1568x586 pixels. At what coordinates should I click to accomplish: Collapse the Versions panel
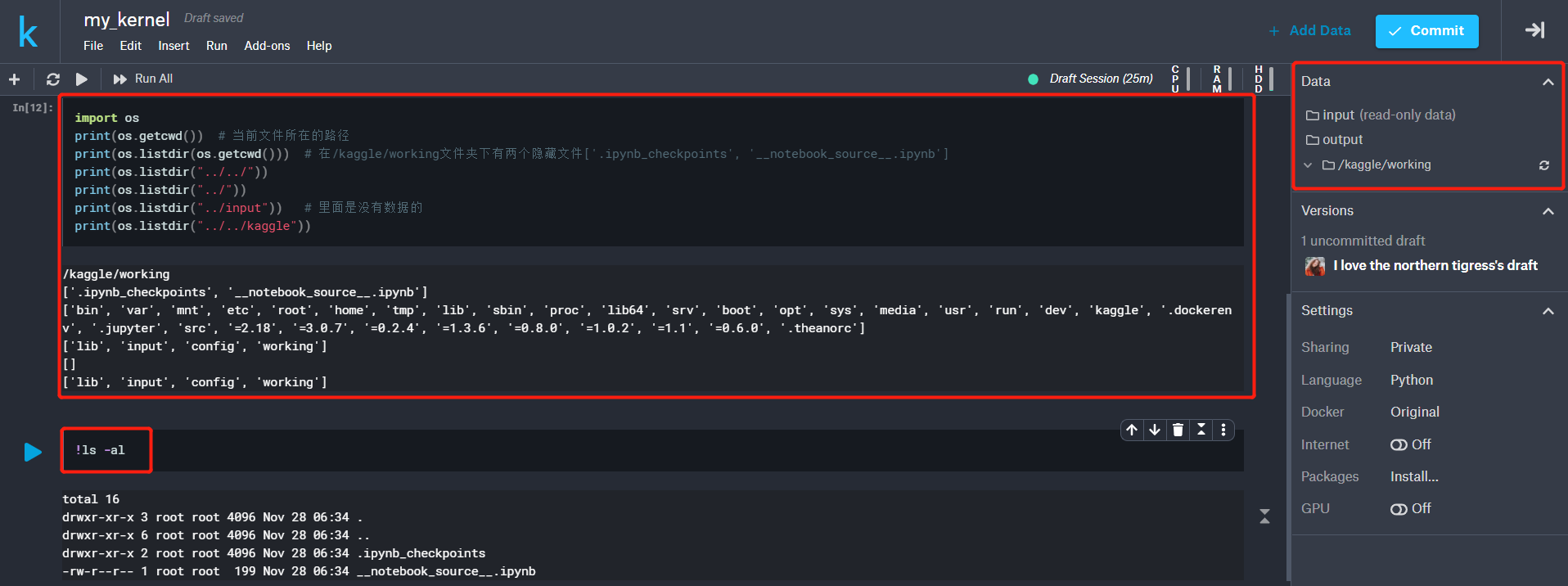pyautogui.click(x=1548, y=211)
